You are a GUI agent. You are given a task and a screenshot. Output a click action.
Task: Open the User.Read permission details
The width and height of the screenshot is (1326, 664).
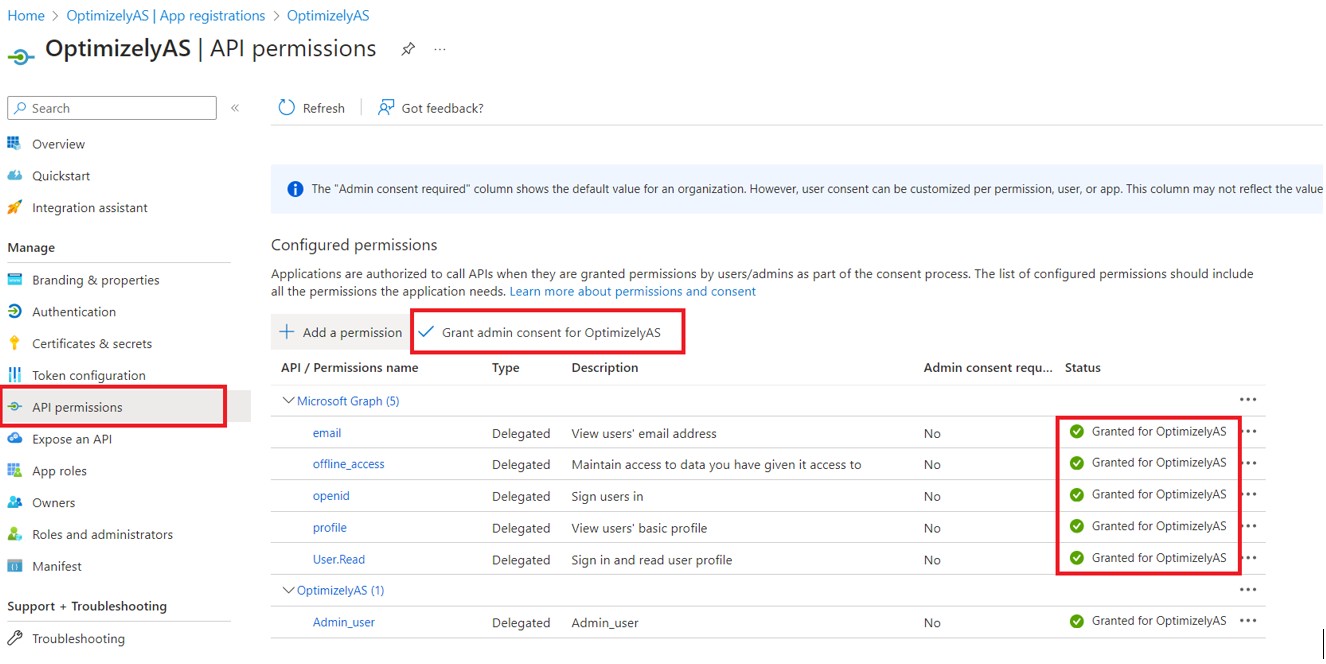339,559
